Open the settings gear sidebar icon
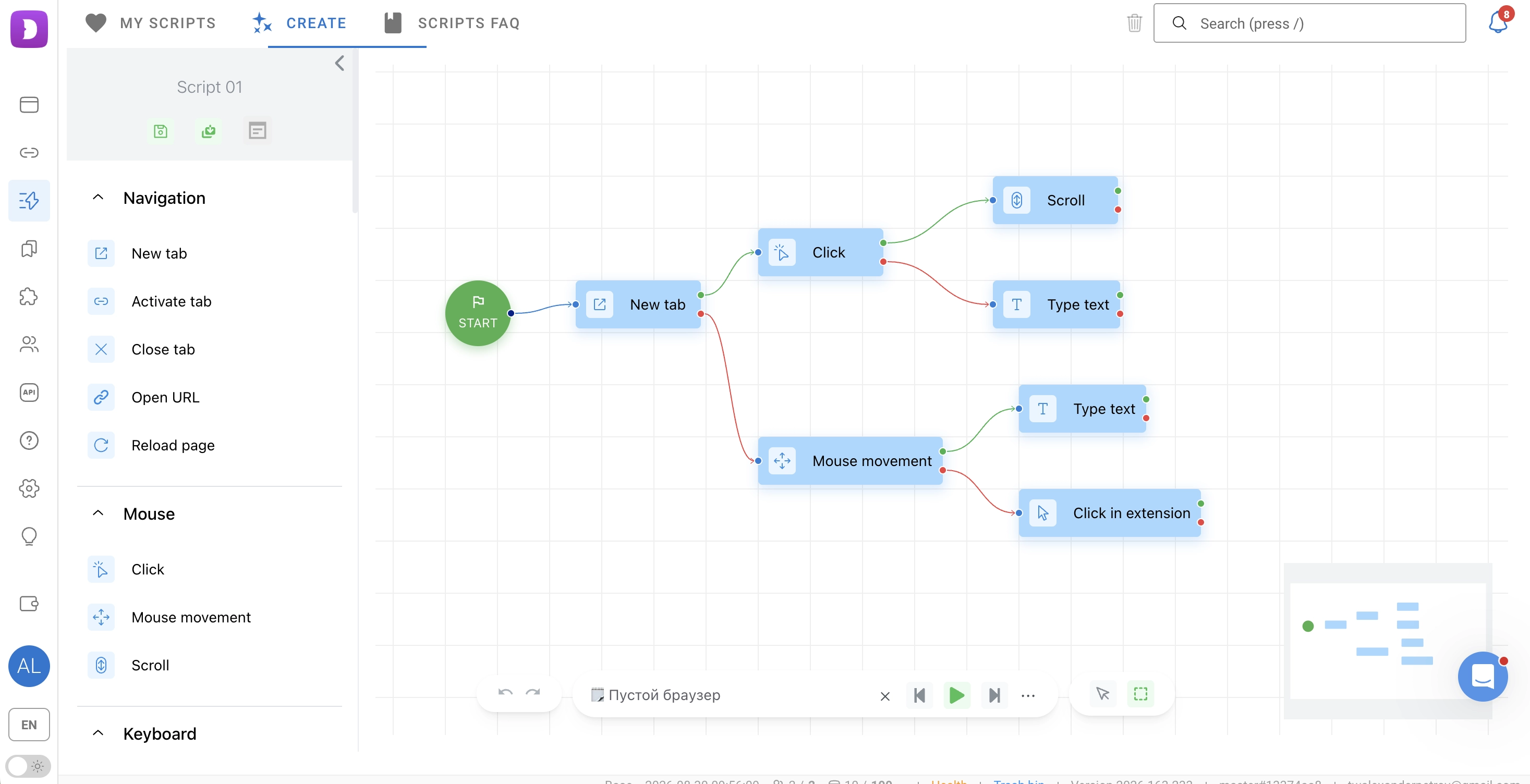Image resolution: width=1530 pixels, height=784 pixels. click(29, 488)
